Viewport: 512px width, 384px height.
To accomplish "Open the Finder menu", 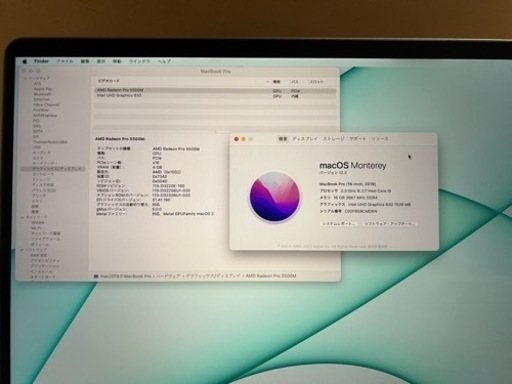I will (x=41, y=61).
